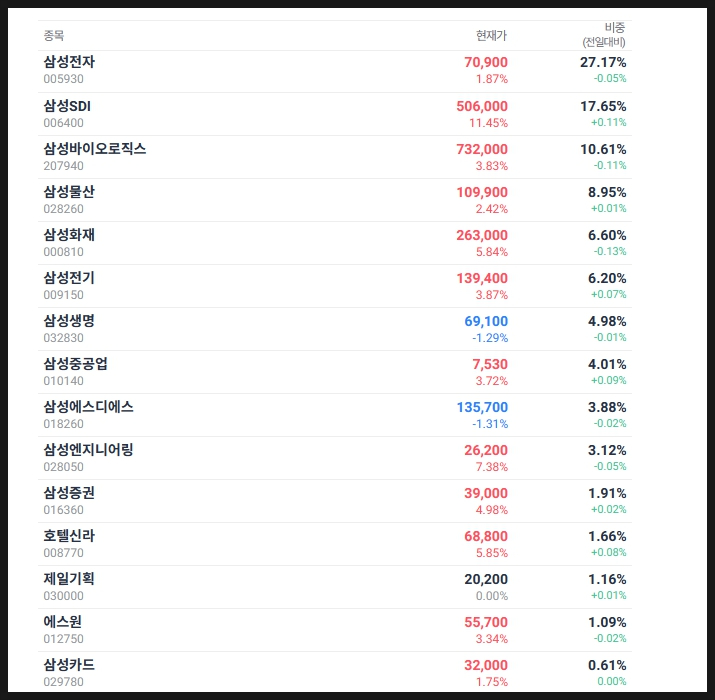Click the 현재가 column header
This screenshot has width=715, height=700.
click(491, 35)
